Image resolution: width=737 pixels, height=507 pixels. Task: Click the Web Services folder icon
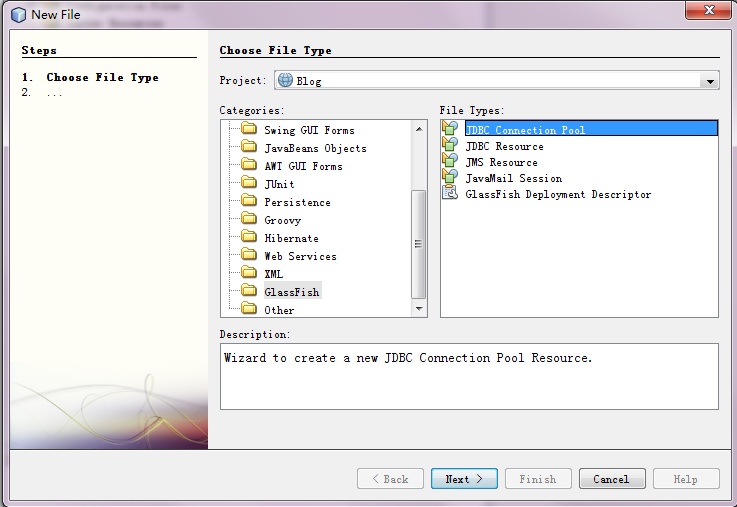click(249, 255)
